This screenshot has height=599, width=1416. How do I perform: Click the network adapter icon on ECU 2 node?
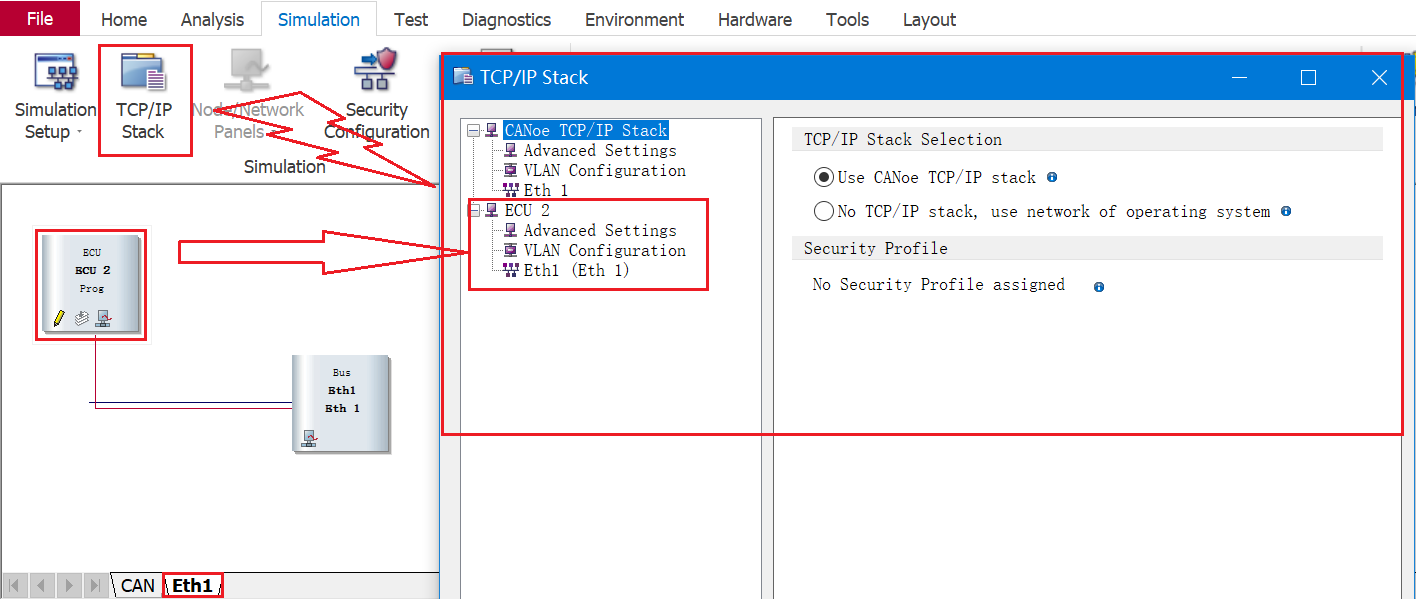click(x=104, y=319)
